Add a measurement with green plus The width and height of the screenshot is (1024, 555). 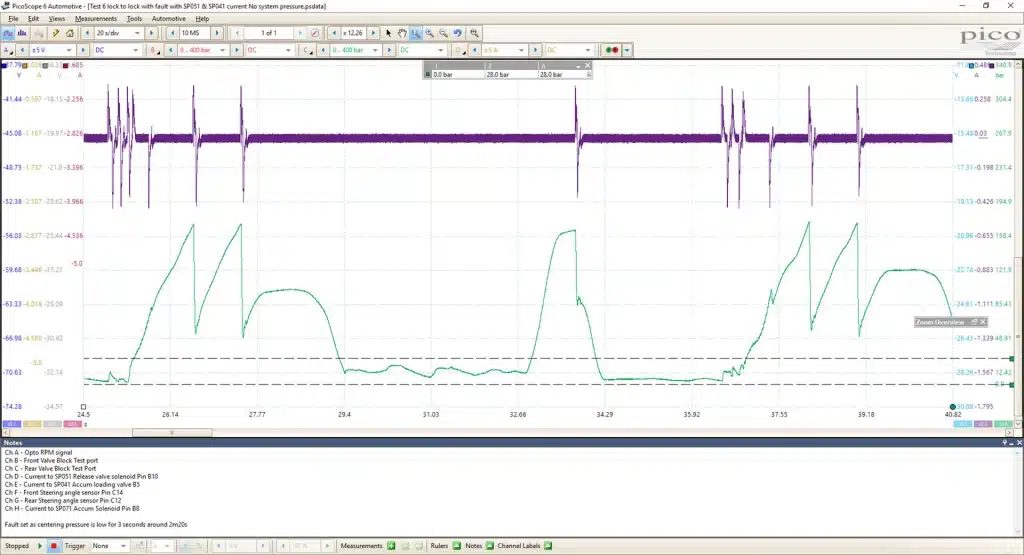pos(391,546)
